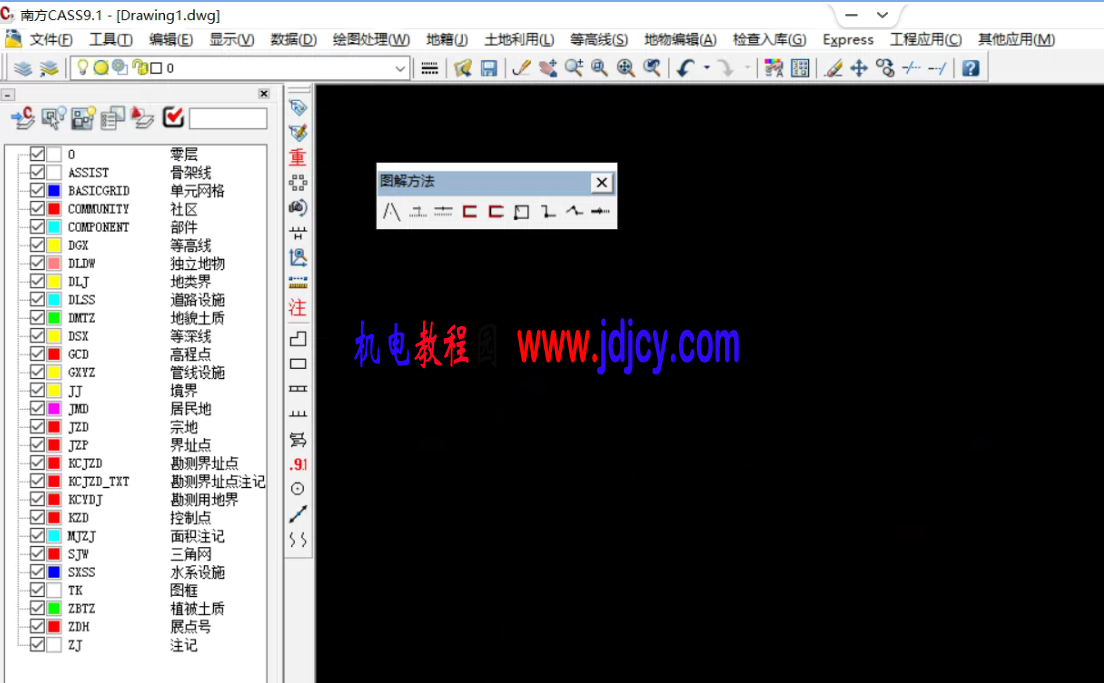Viewport: 1104px width, 683px height.
Task: Click the red 注 annotation icon
Action: coord(298,308)
